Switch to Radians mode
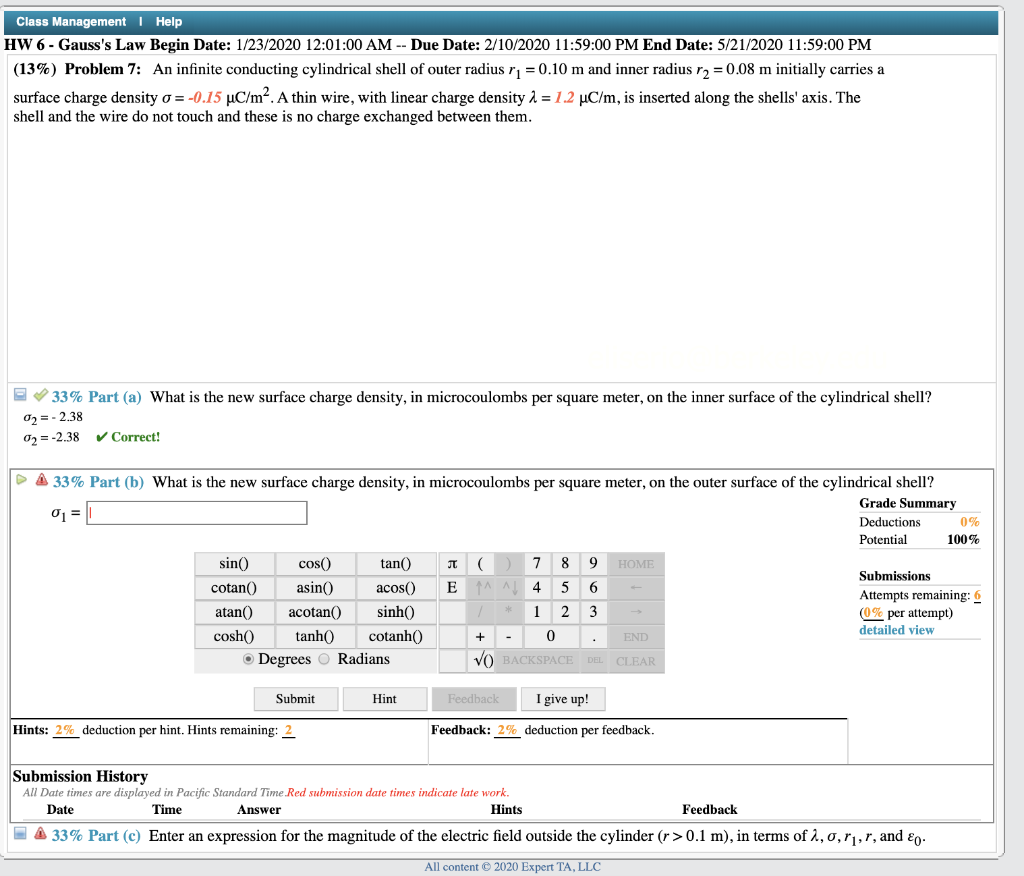 (324, 659)
